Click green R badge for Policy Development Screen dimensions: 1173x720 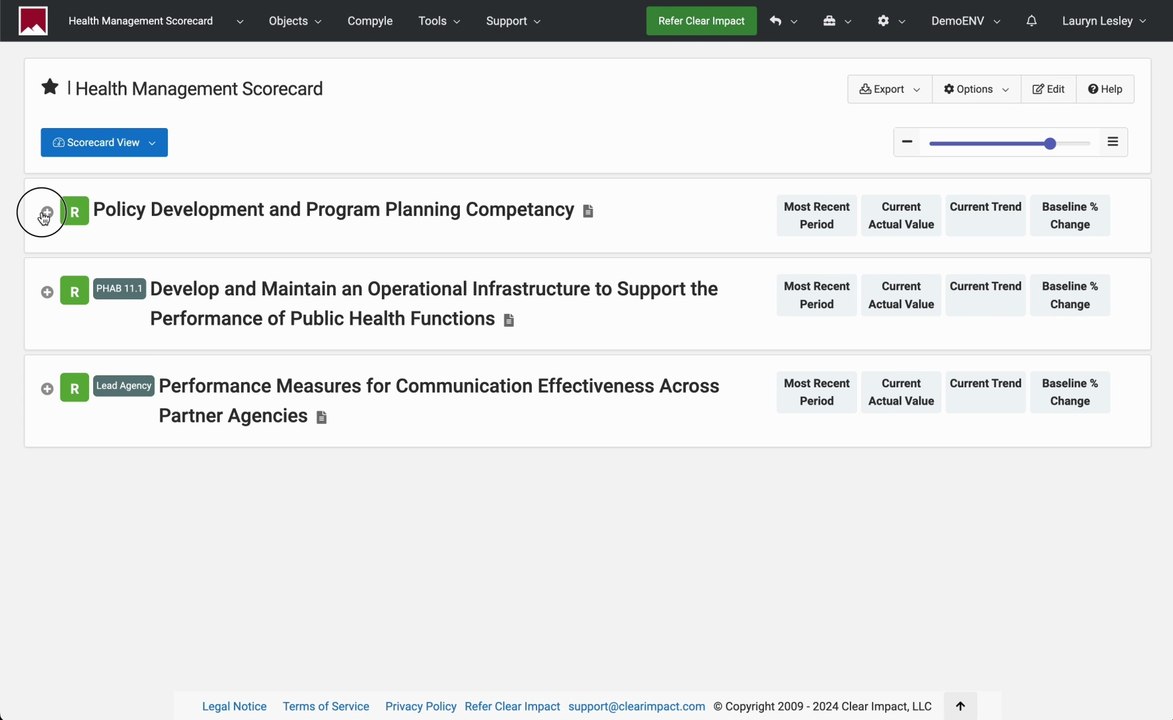click(x=75, y=211)
